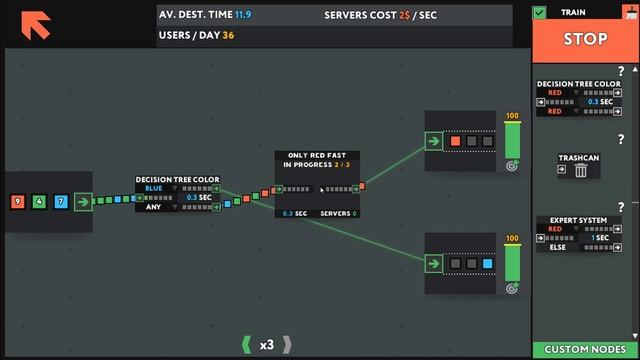Click the x3 speed indicator
640x360 pixels.
pyautogui.click(x=267, y=345)
